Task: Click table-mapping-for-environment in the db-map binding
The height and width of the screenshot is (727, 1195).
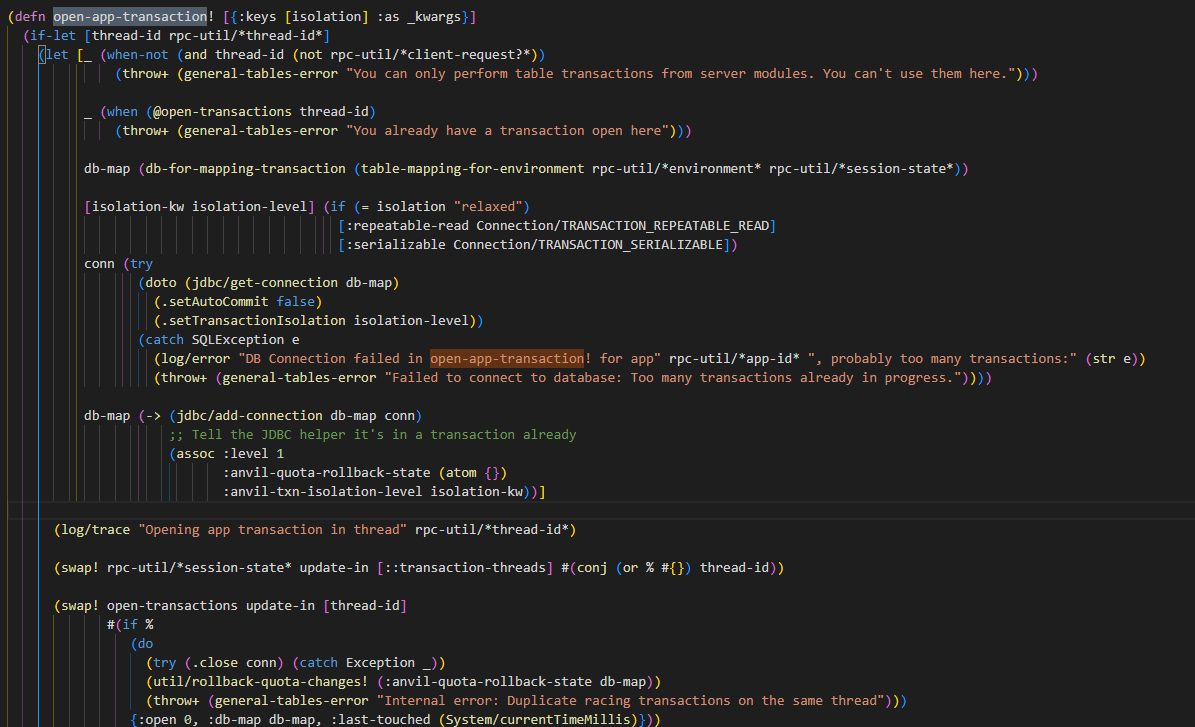Action: tap(473, 168)
